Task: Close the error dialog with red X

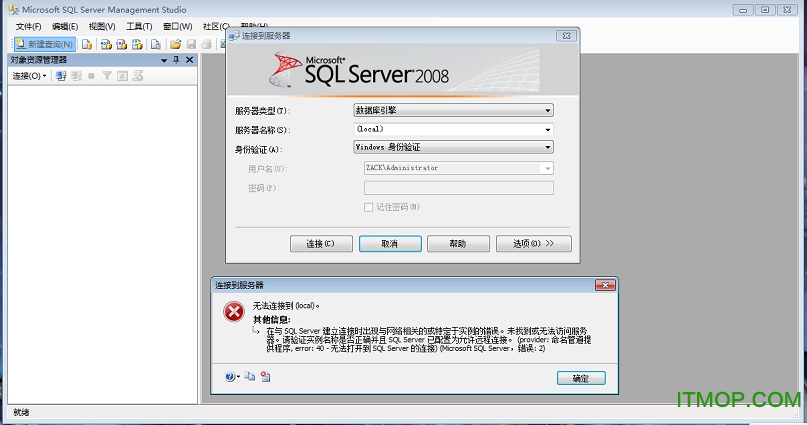Action: tap(605, 285)
